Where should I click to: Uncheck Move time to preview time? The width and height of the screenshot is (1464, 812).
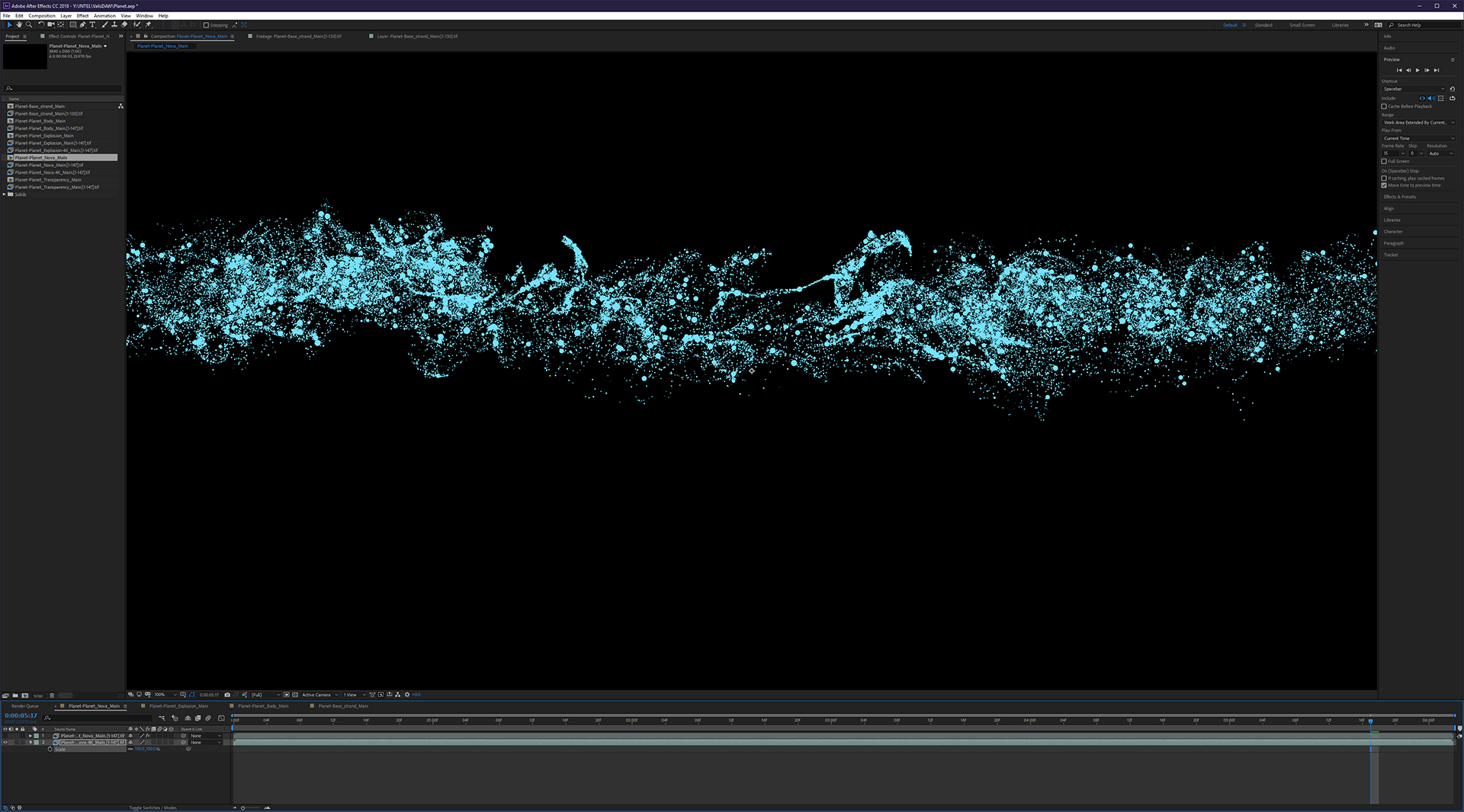1384,185
